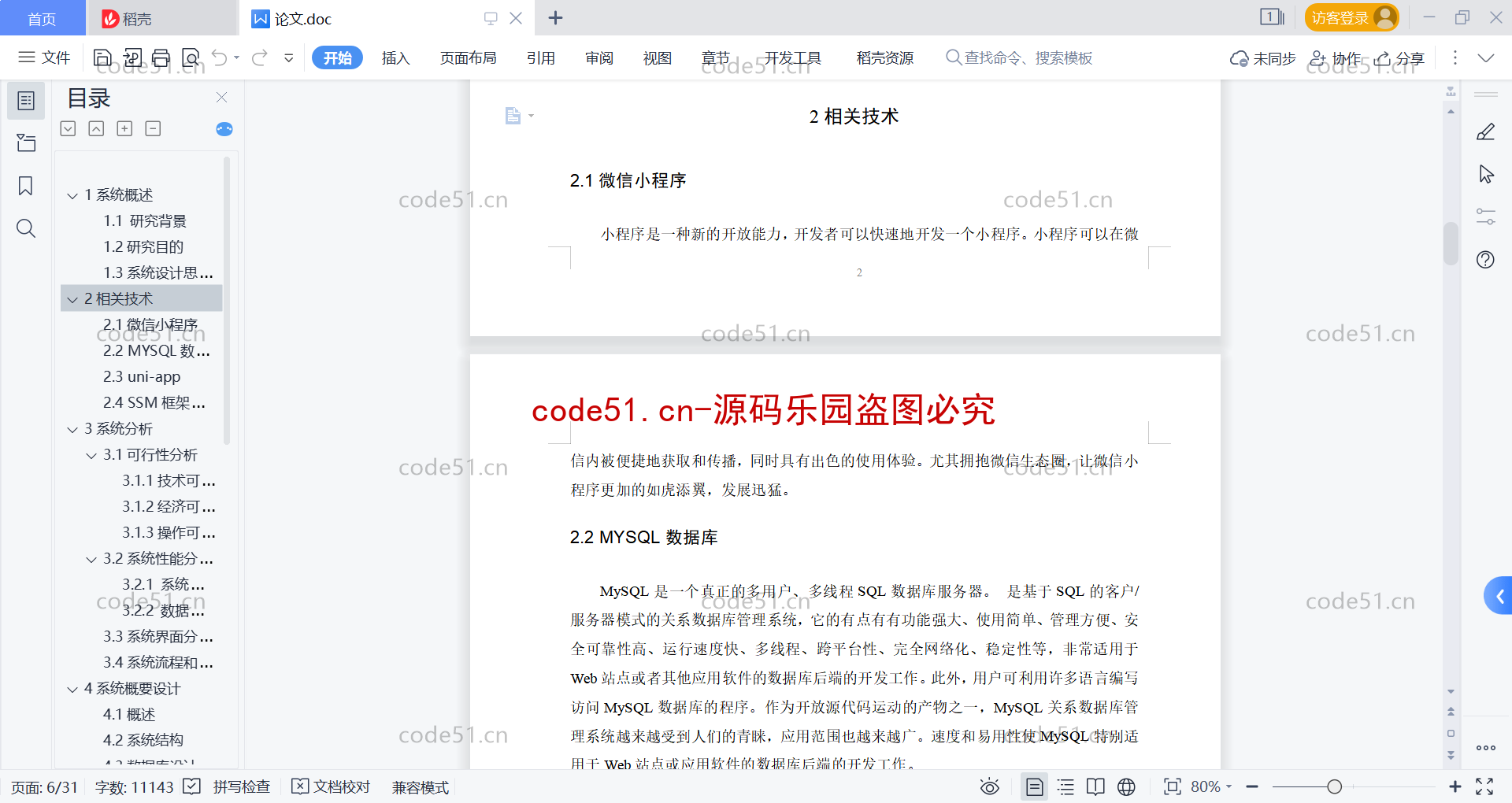Click the save icon in quick toolbar

click(102, 57)
